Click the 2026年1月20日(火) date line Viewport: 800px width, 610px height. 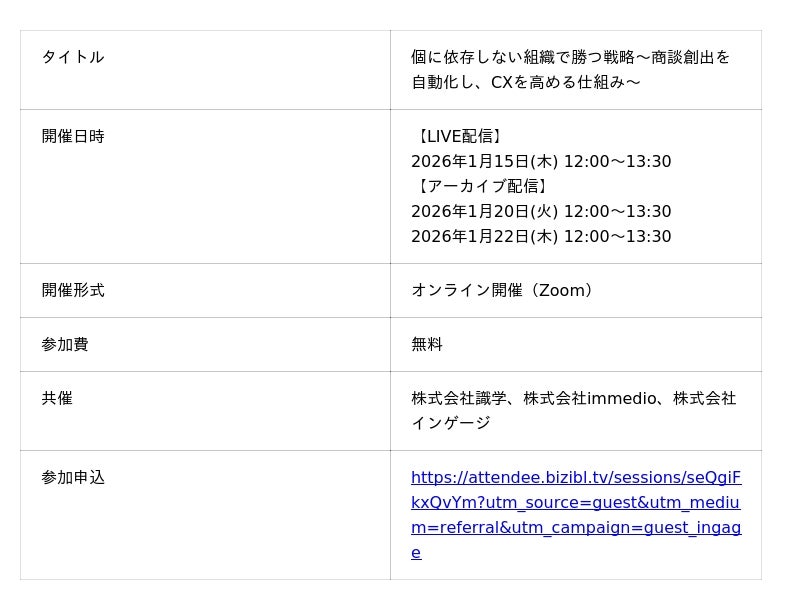point(540,211)
